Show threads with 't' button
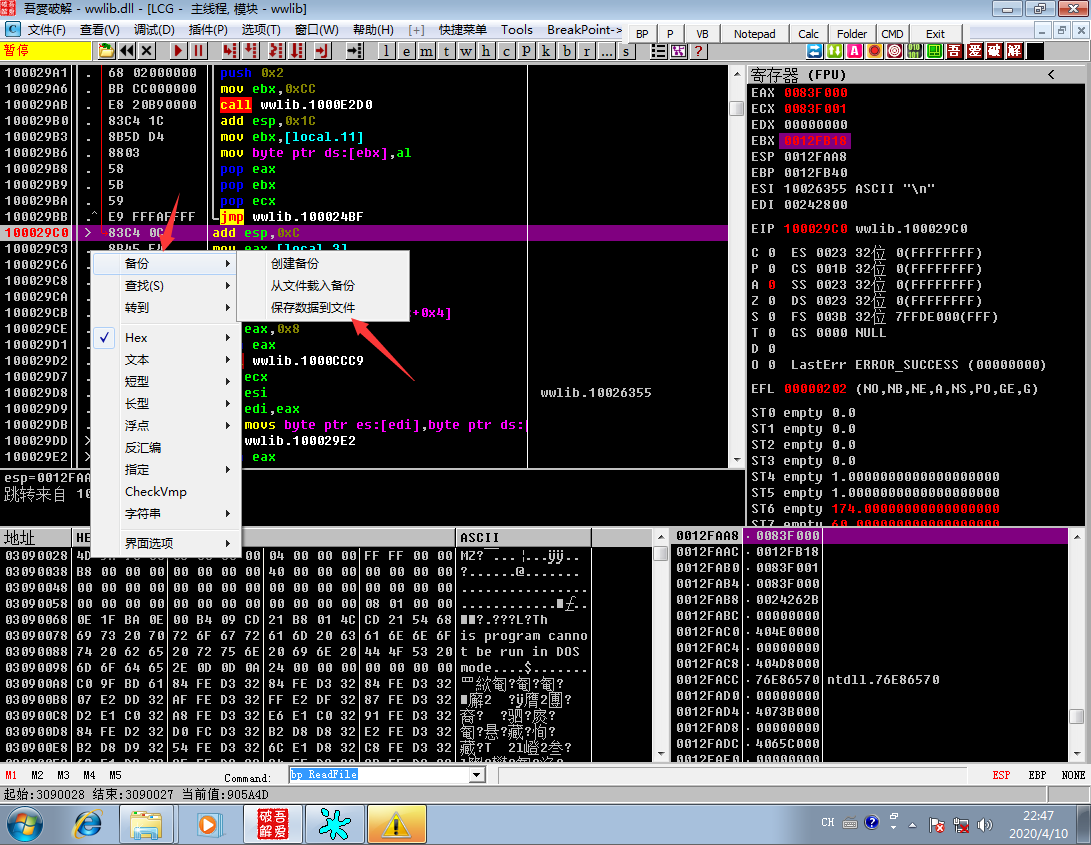This screenshot has width=1091, height=845. click(447, 51)
